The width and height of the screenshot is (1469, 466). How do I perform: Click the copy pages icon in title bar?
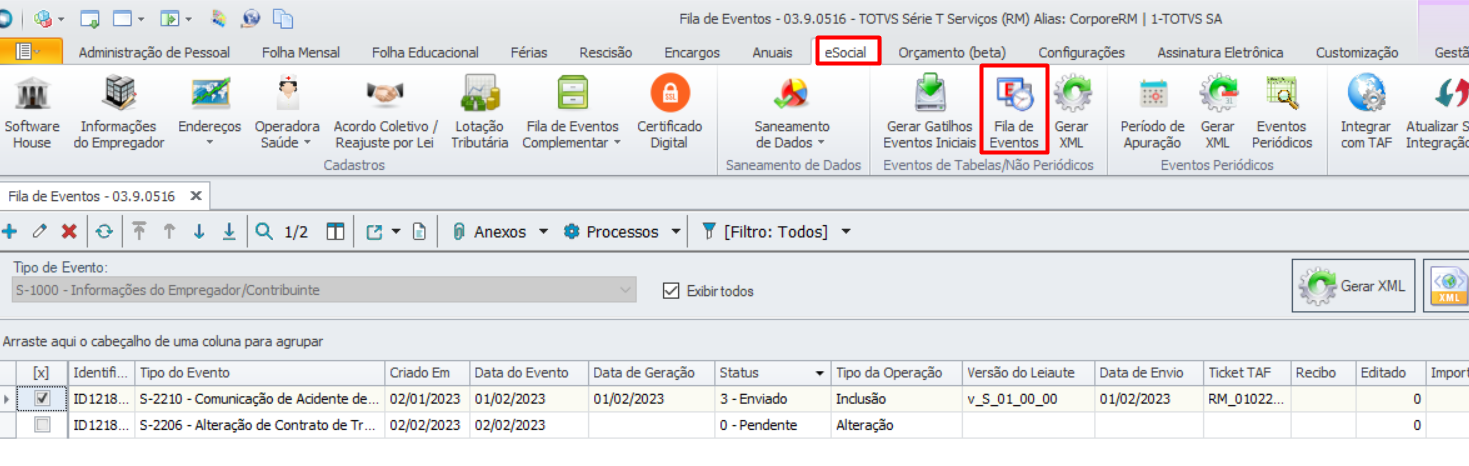[x=283, y=18]
